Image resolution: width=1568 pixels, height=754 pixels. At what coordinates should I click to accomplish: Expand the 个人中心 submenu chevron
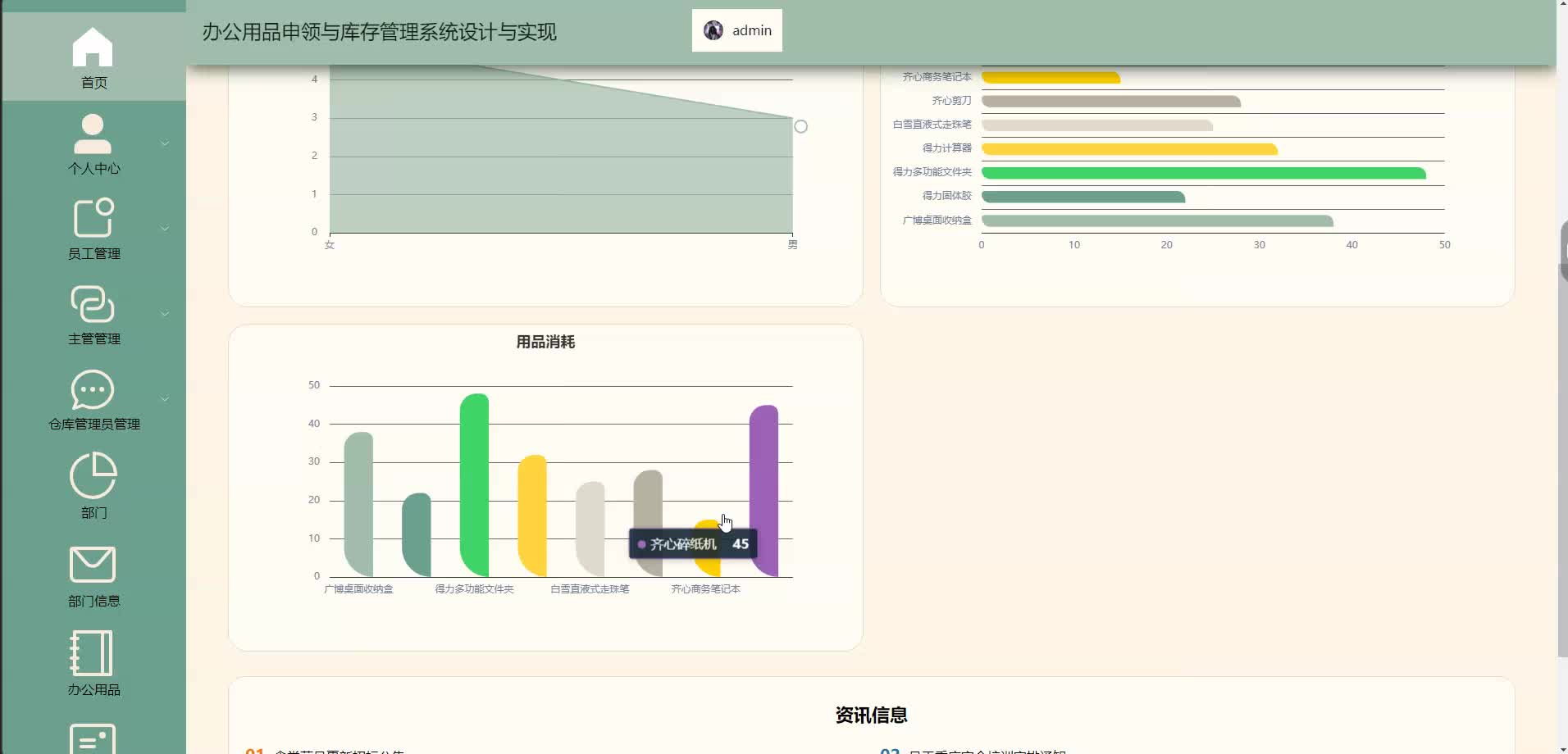(165, 143)
